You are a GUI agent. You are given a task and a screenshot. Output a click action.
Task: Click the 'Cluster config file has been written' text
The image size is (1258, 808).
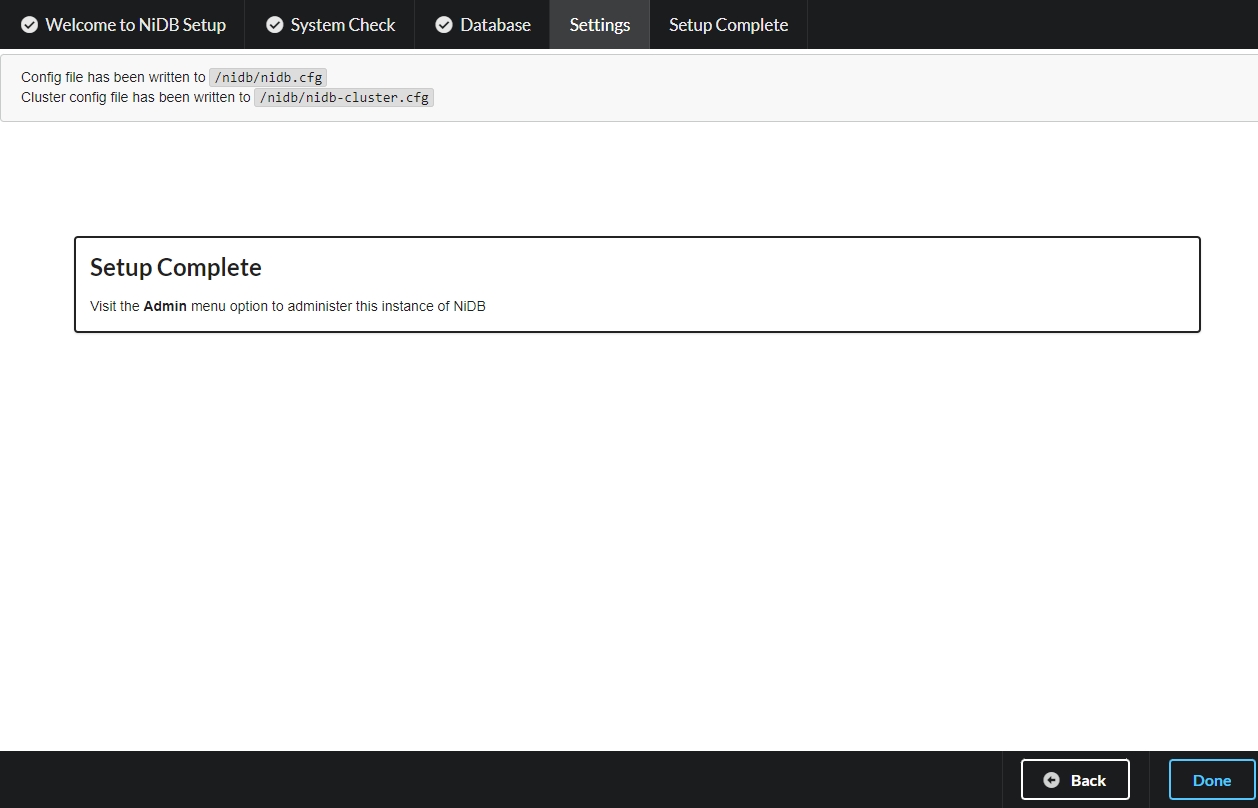tap(135, 97)
